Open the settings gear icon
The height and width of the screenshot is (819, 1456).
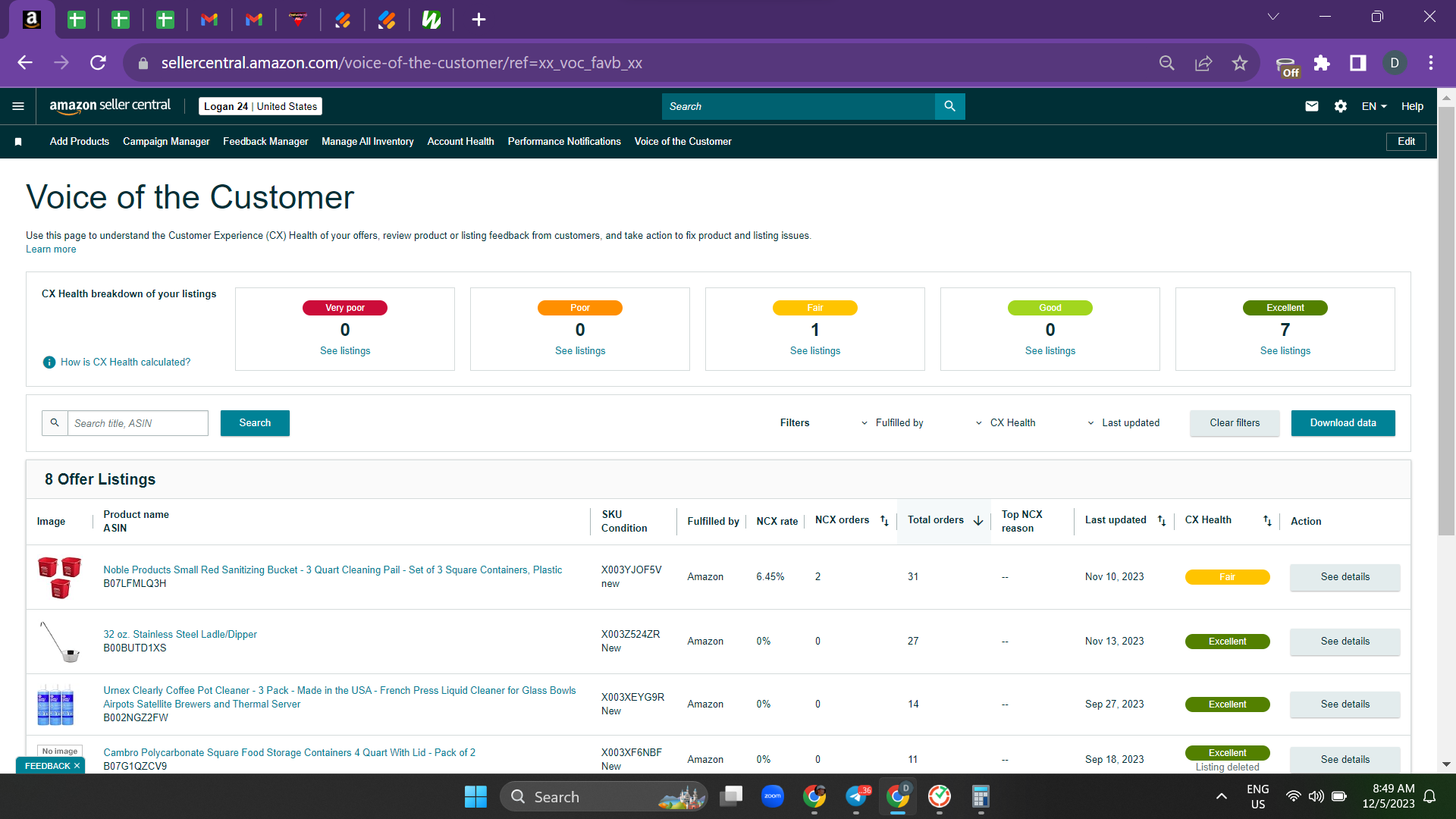(x=1340, y=106)
